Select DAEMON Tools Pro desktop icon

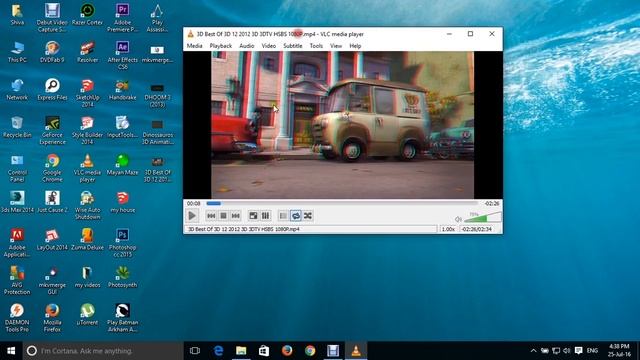17,318
